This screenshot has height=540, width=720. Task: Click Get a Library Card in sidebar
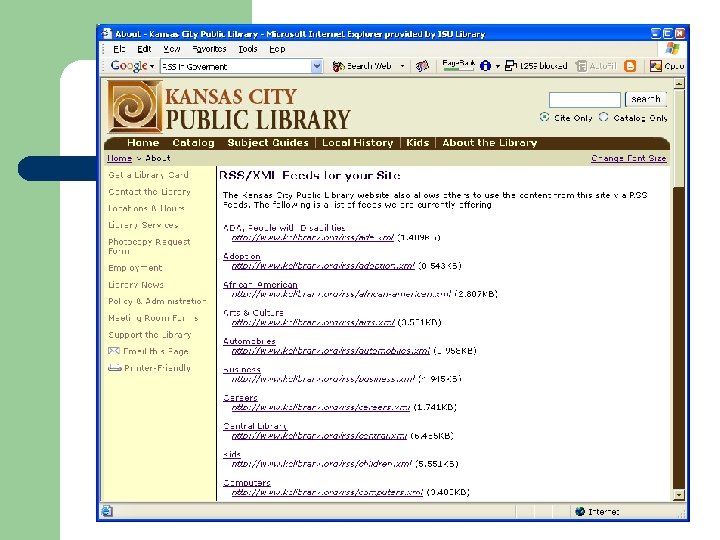[x=148, y=175]
